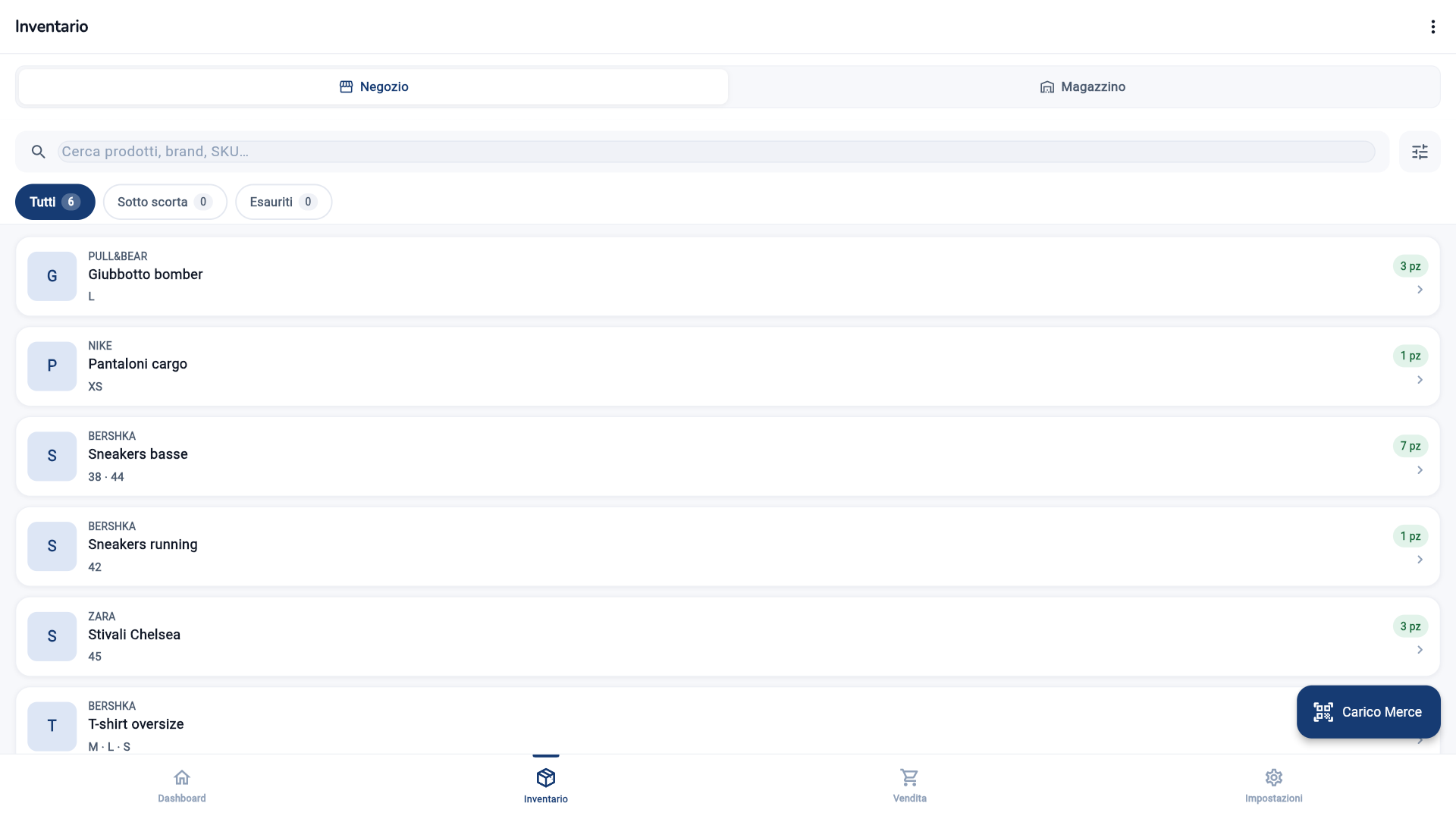Switch to the Magazzino tab
This screenshot has height=819, width=1456.
coord(1083,86)
